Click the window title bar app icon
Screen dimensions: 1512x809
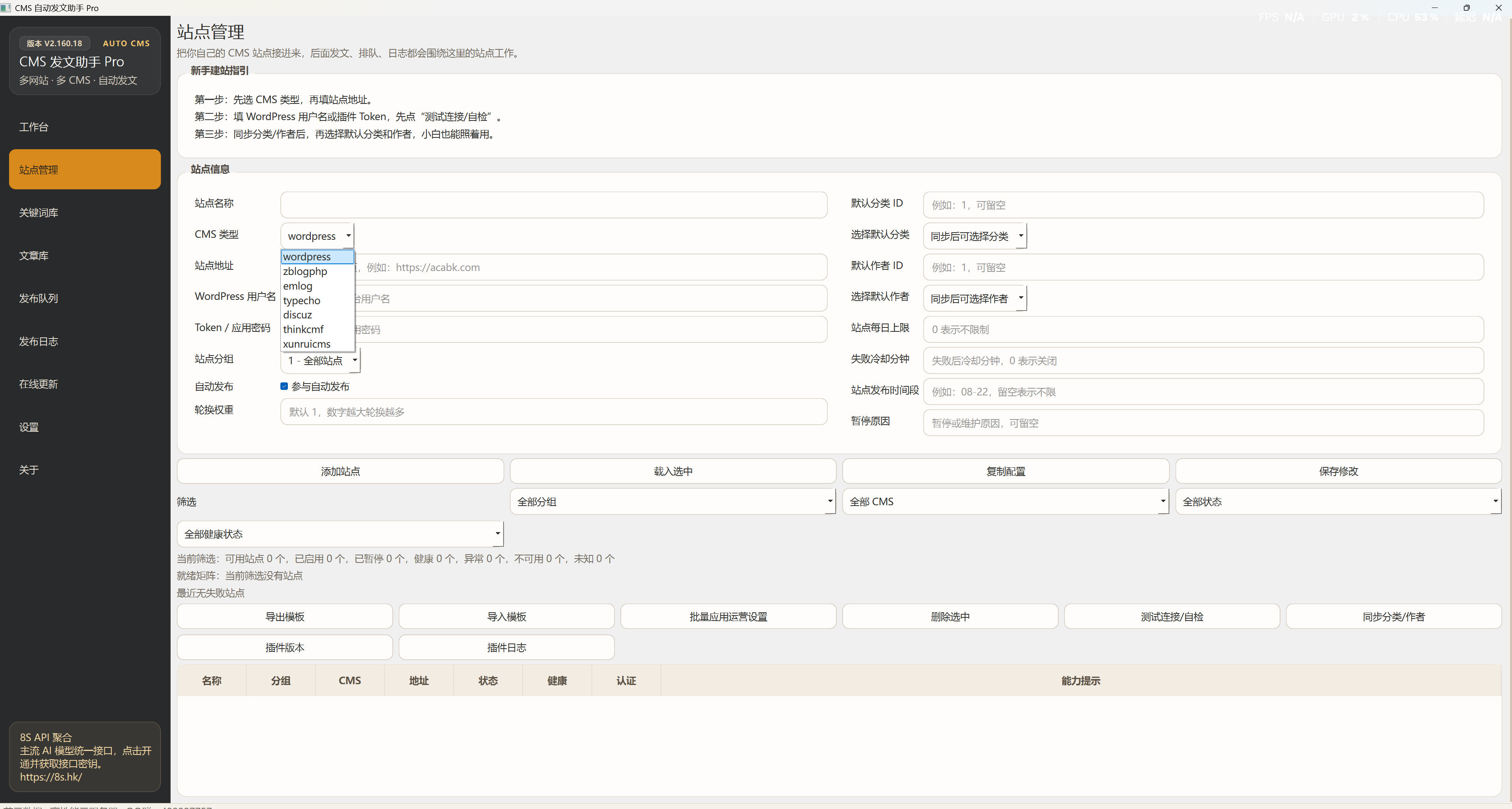(6, 8)
